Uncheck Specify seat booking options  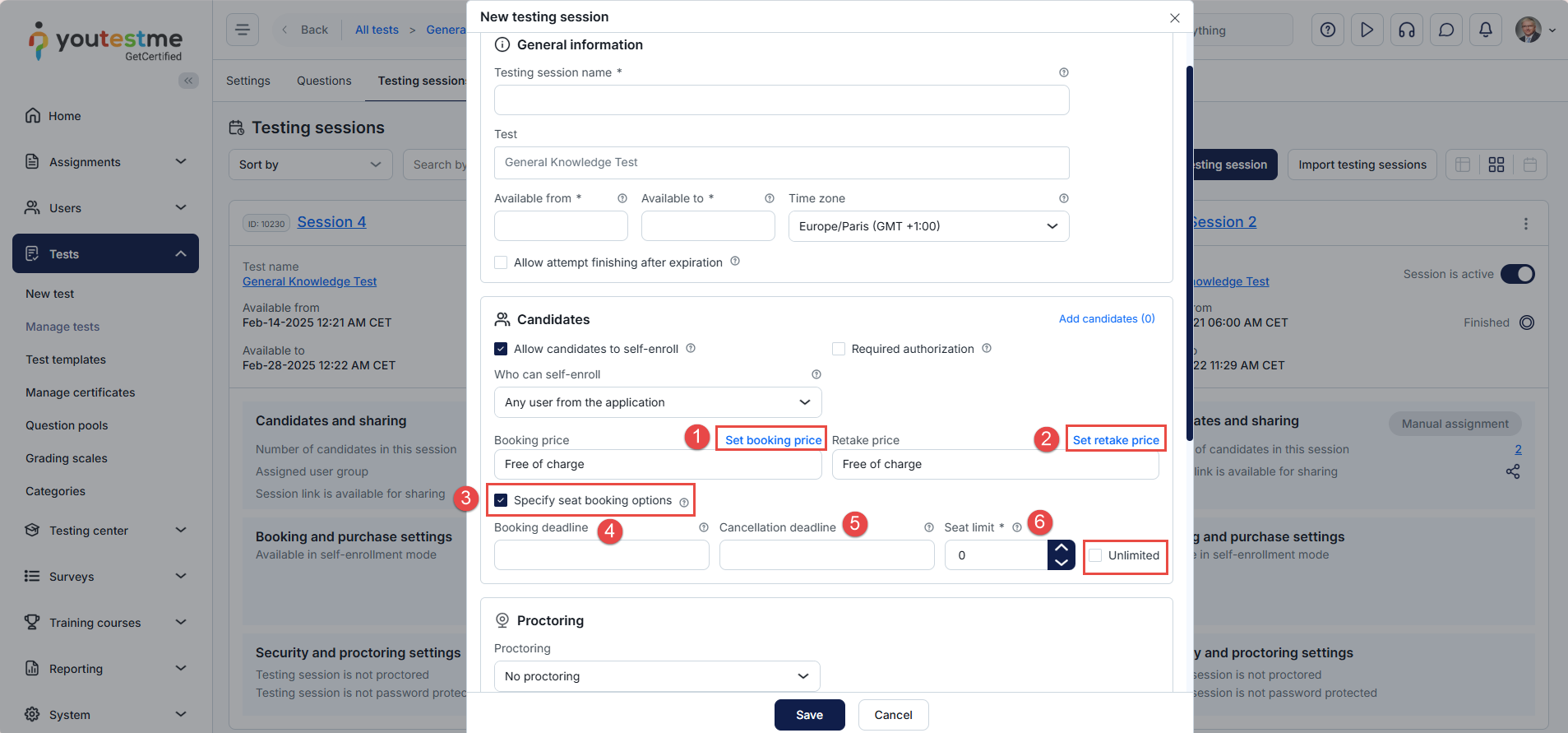(501, 500)
